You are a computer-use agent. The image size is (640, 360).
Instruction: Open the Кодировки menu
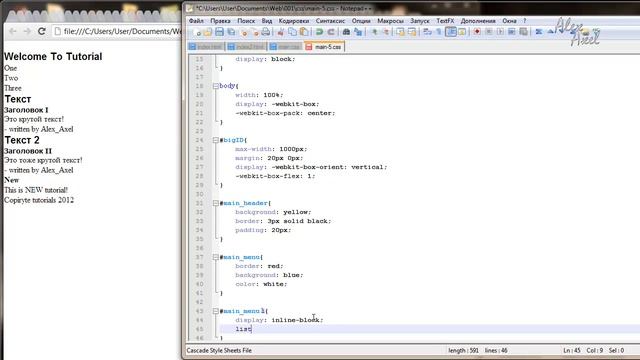[x=294, y=21]
